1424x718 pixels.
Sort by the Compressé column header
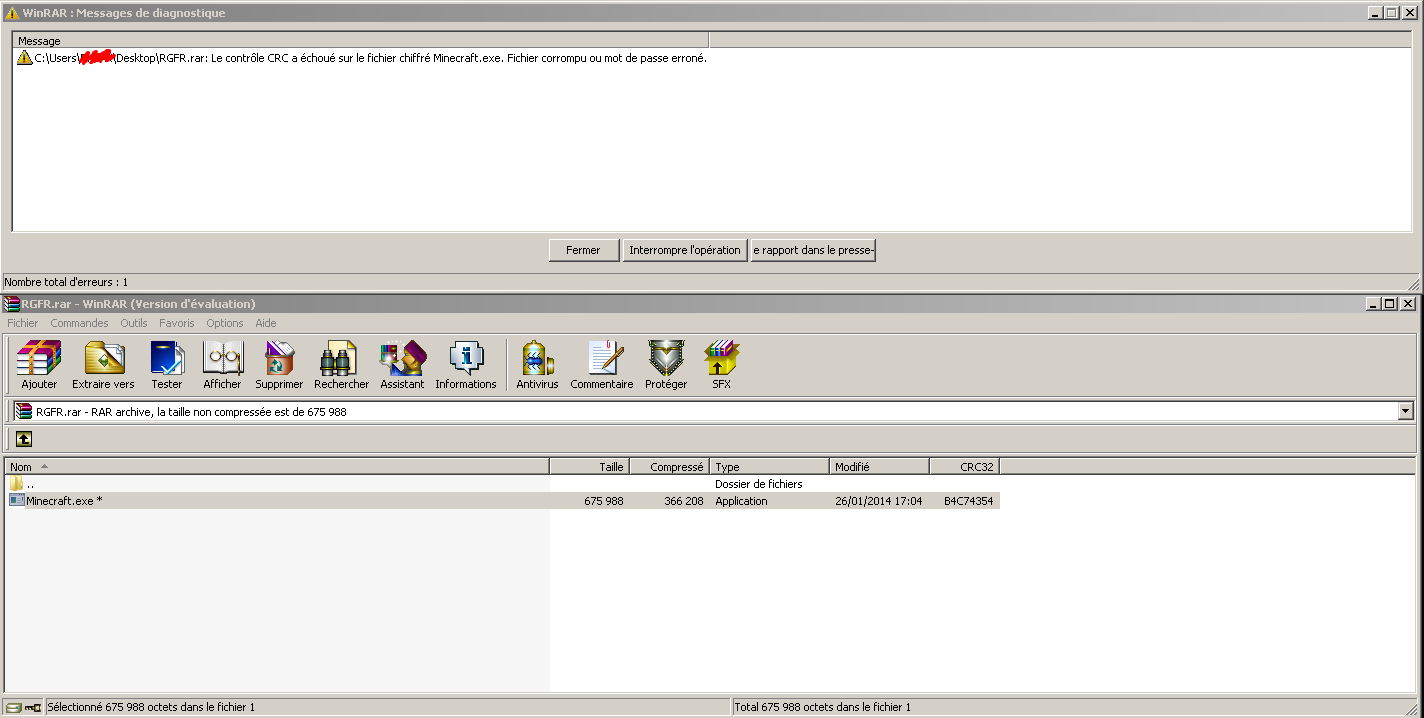pos(669,467)
